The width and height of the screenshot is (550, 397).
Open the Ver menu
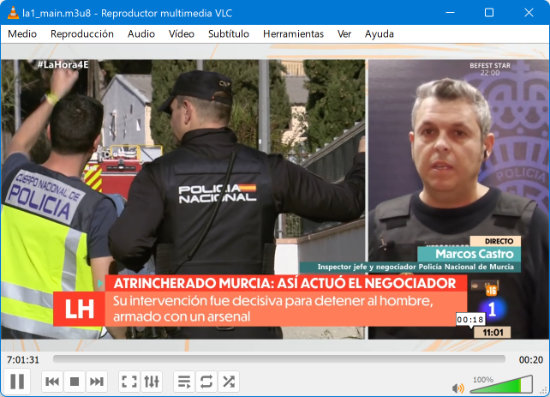coord(344,34)
